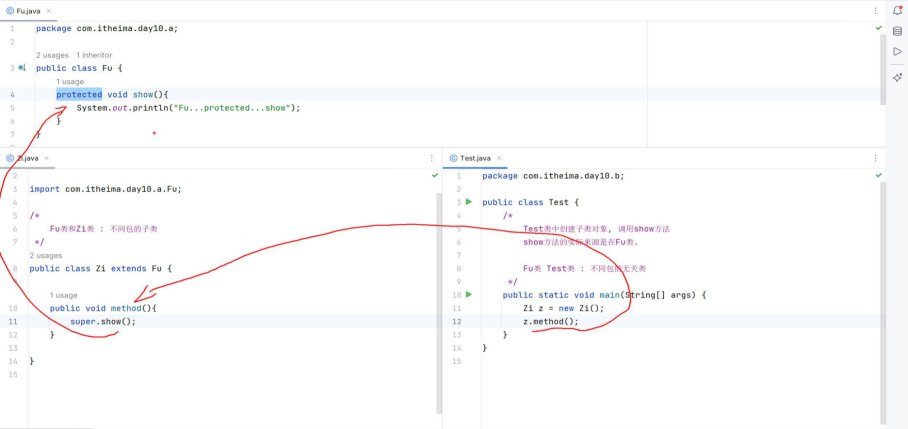This screenshot has width=908, height=429.
Task: Open the Fu.java tab options kebab menu
Action: [876, 10]
